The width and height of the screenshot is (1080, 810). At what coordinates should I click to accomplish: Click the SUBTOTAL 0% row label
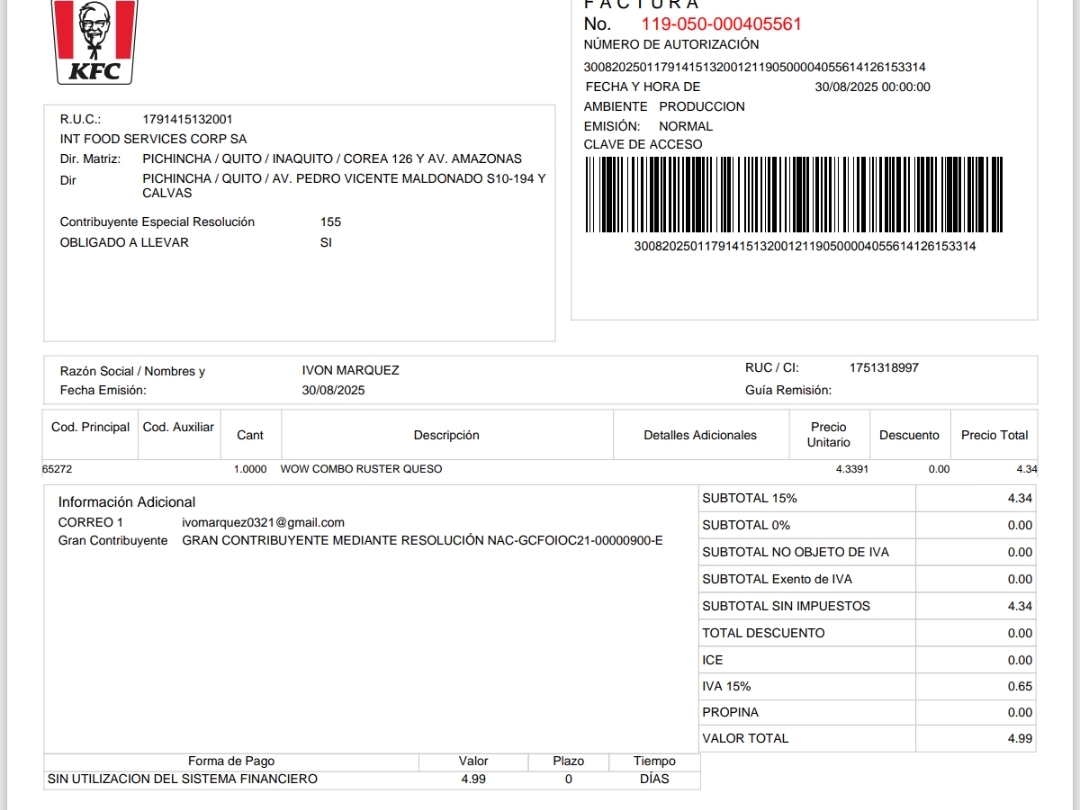coord(746,525)
